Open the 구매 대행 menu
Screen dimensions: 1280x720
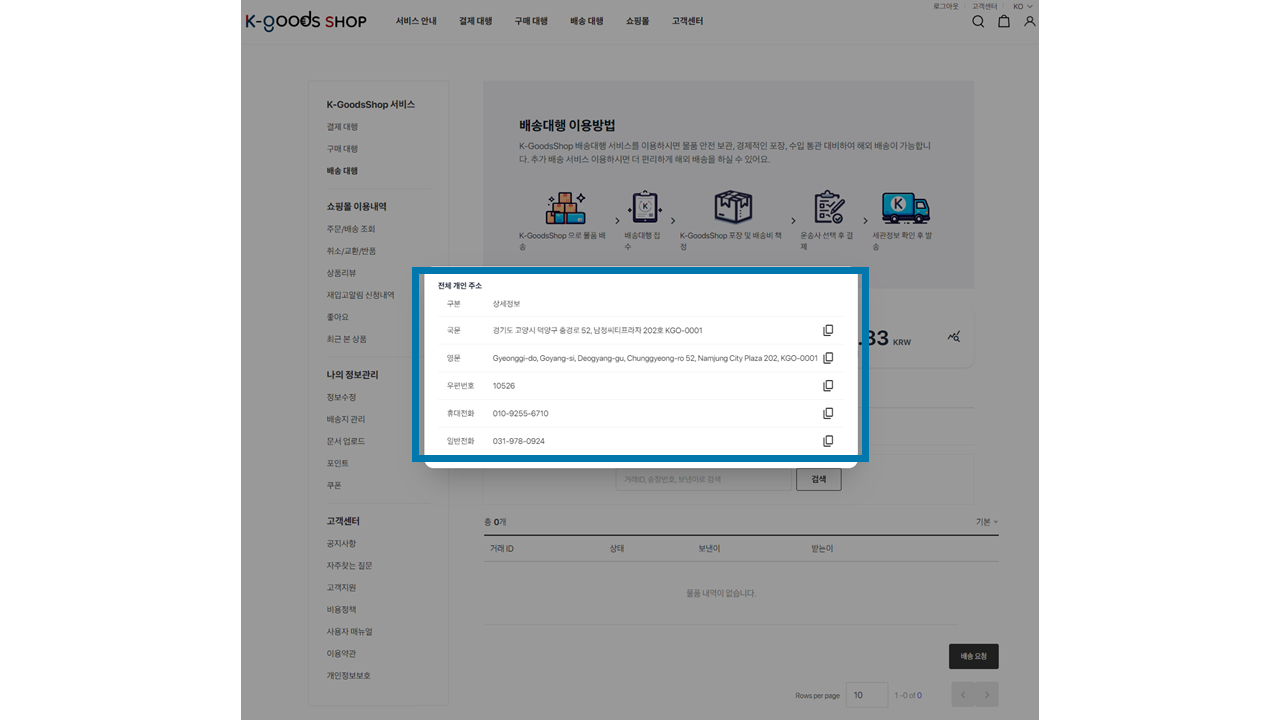point(531,21)
